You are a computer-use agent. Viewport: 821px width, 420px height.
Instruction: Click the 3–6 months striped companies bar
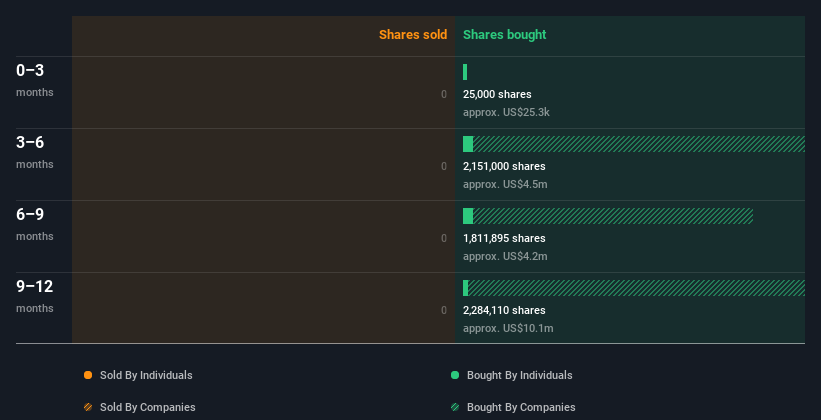click(638, 144)
